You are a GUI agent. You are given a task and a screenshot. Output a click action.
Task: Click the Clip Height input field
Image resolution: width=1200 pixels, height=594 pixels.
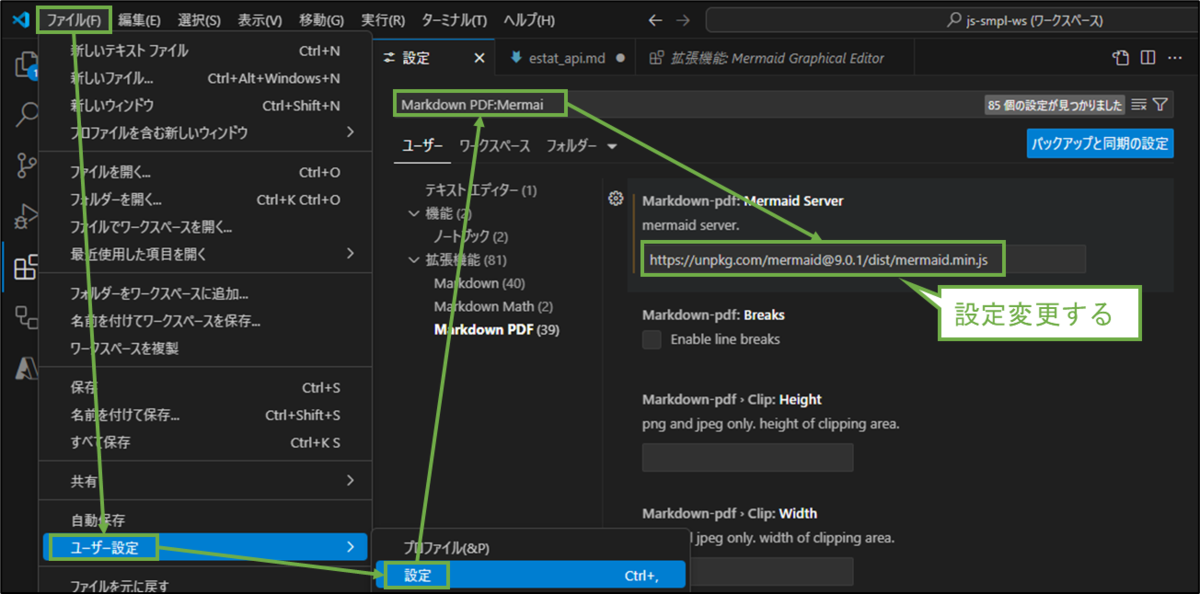point(747,458)
